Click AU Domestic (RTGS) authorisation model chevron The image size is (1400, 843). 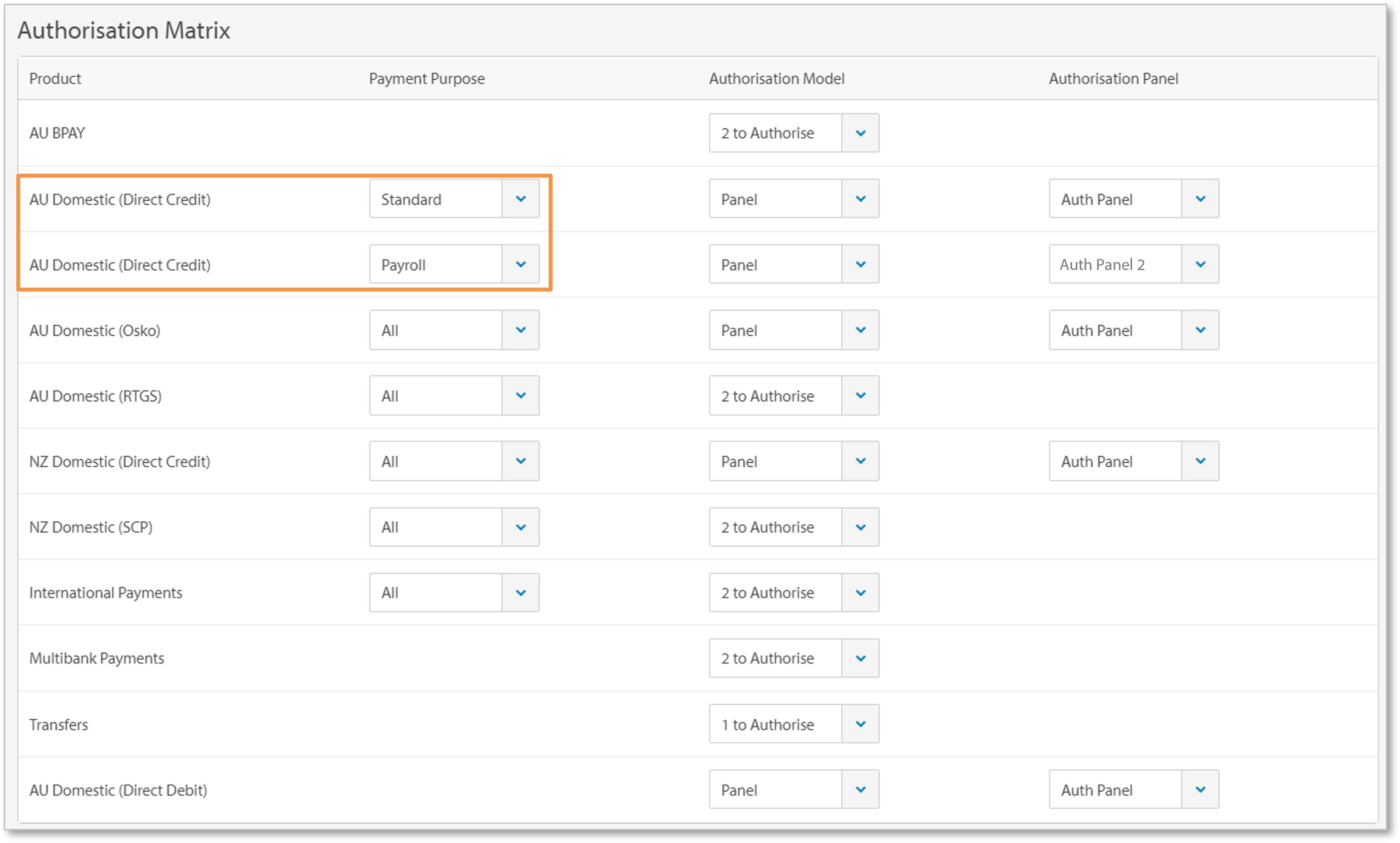(860, 395)
